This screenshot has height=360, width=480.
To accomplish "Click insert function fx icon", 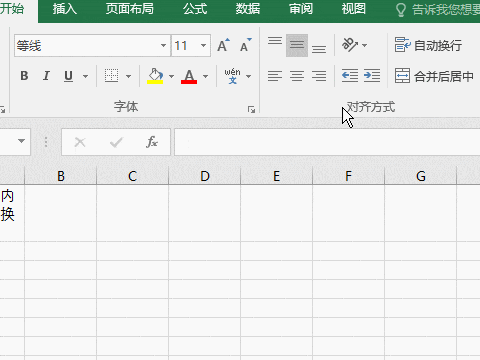I will pos(152,142).
